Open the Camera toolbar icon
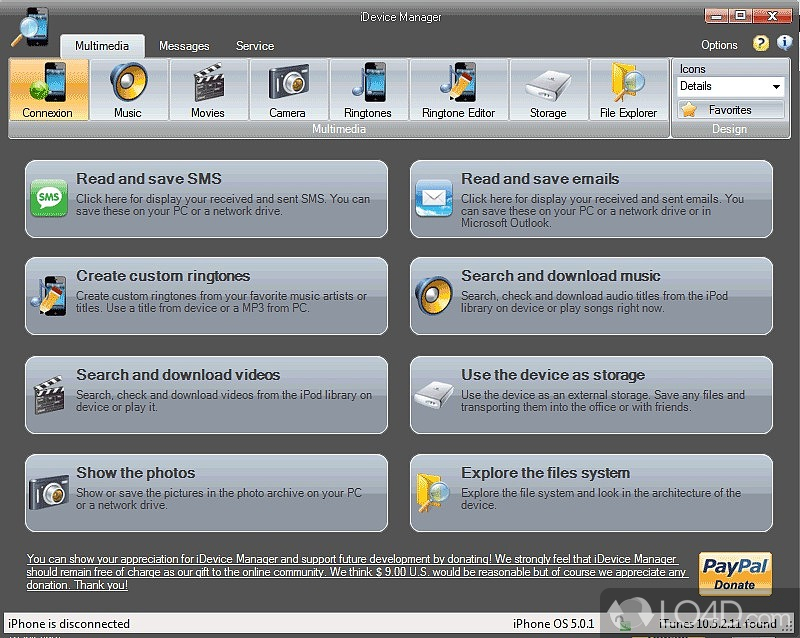Image resolution: width=800 pixels, height=638 pixels. pyautogui.click(x=287, y=90)
